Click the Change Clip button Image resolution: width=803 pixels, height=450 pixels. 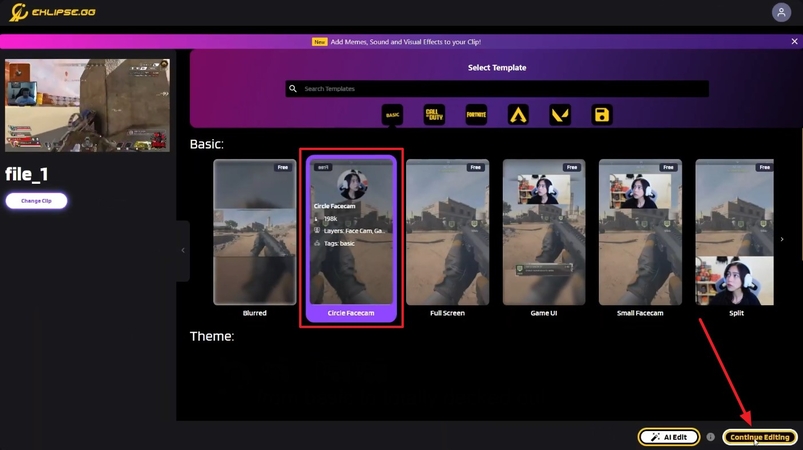pyautogui.click(x=36, y=201)
